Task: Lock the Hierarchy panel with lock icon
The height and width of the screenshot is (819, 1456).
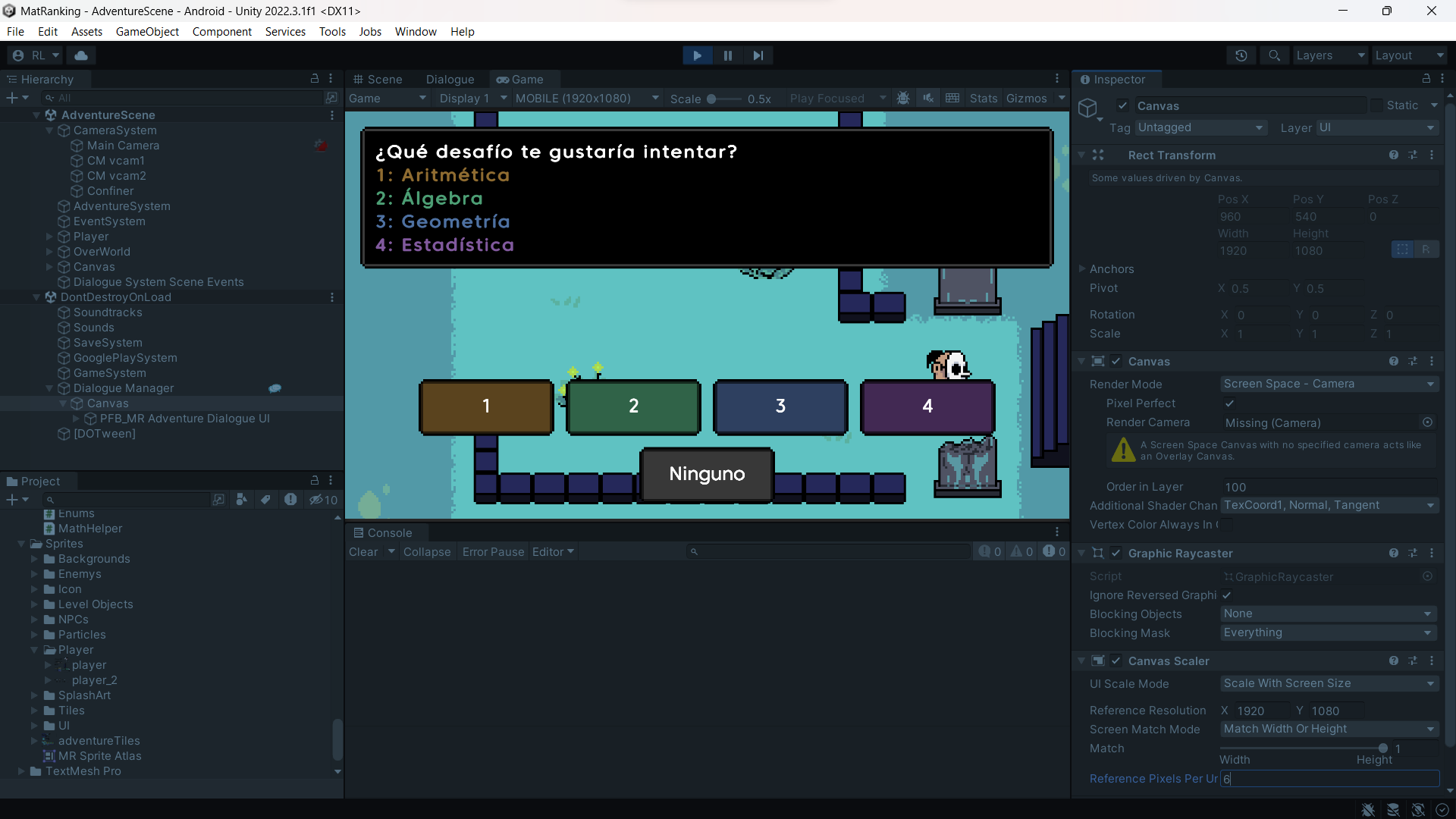Action: pos(315,79)
